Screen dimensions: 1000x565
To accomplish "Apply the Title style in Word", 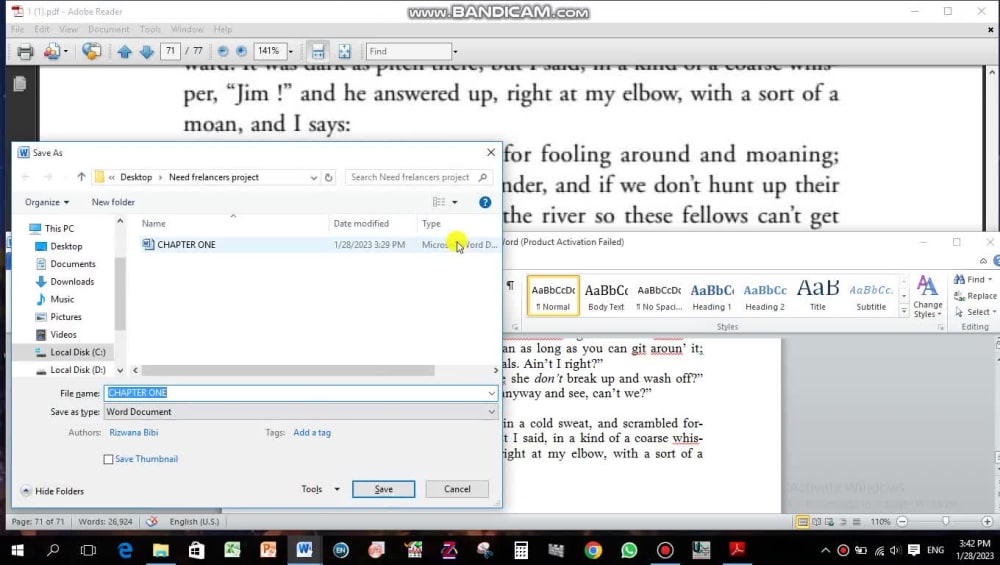I will 818,296.
